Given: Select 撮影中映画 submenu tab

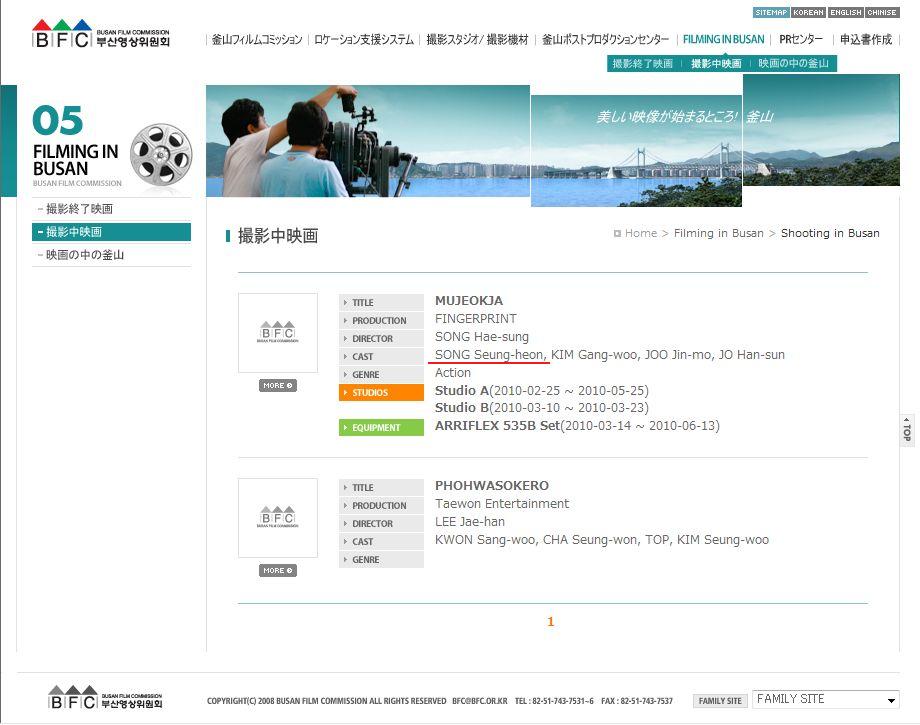Looking at the screenshot, I should (716, 63).
